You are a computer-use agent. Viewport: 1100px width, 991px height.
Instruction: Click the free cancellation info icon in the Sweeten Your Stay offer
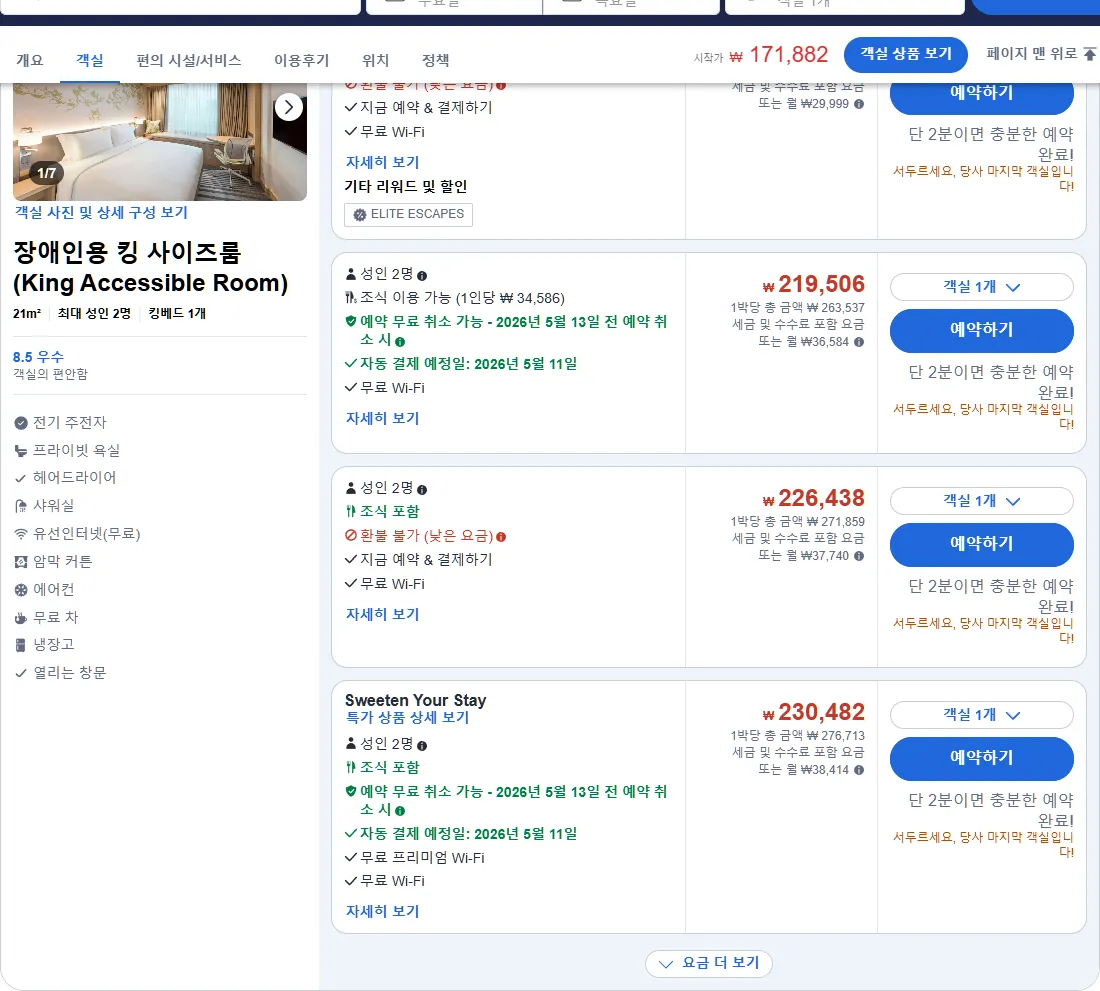(400, 811)
